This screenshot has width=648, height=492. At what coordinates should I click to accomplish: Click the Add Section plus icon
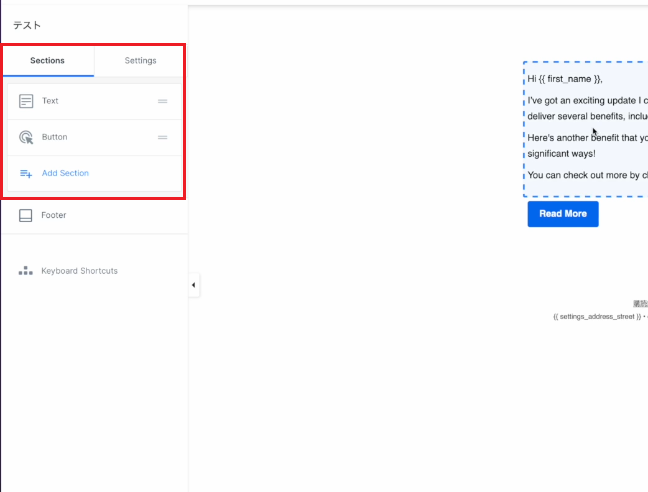(26, 174)
